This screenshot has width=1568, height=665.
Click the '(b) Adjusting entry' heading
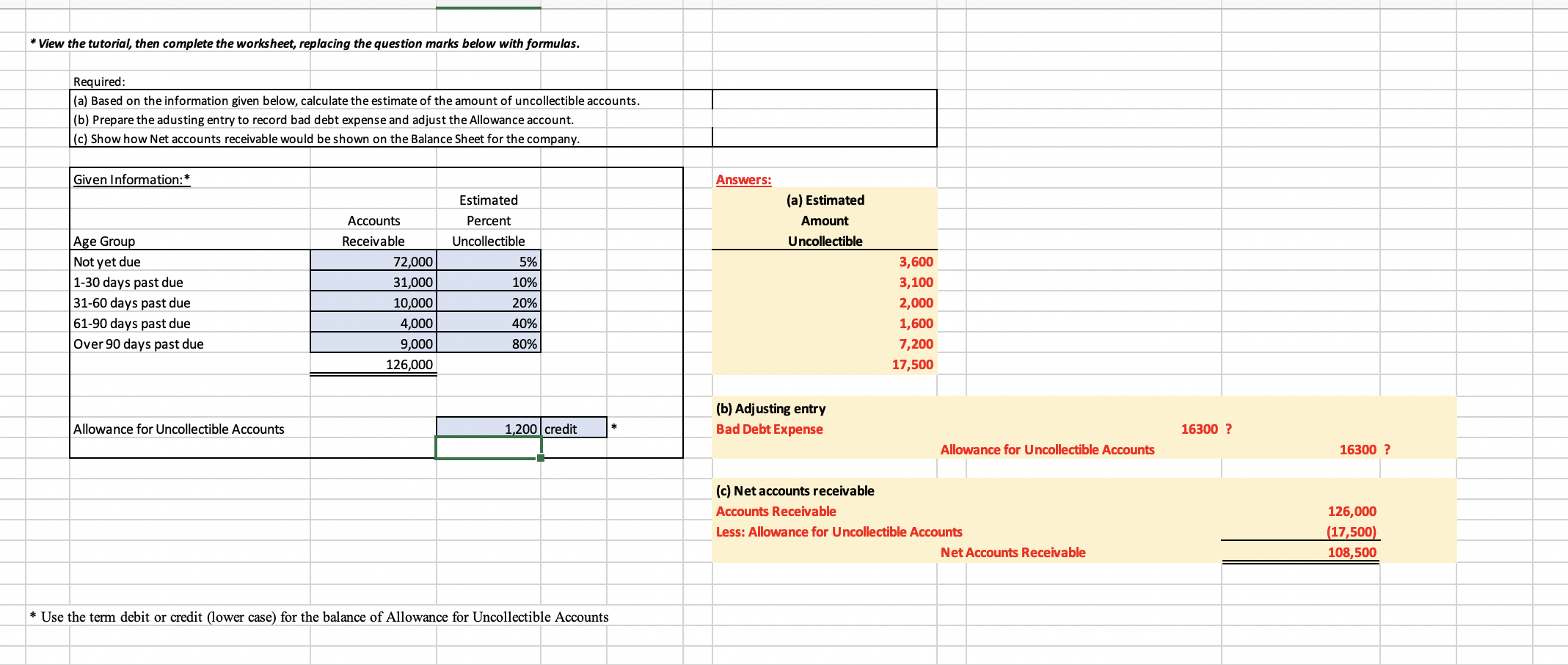tap(770, 408)
